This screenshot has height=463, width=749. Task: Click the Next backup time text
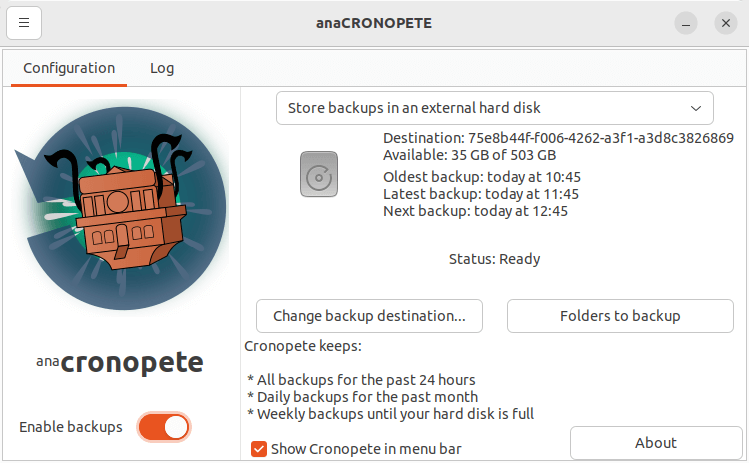point(475,211)
